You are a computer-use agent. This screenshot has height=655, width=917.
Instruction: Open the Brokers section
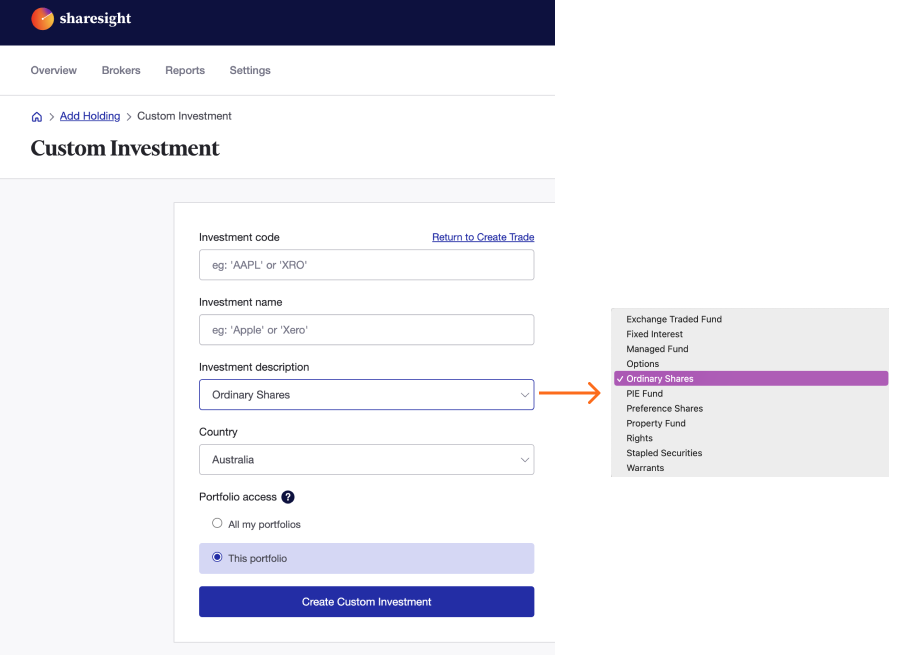coord(120,70)
